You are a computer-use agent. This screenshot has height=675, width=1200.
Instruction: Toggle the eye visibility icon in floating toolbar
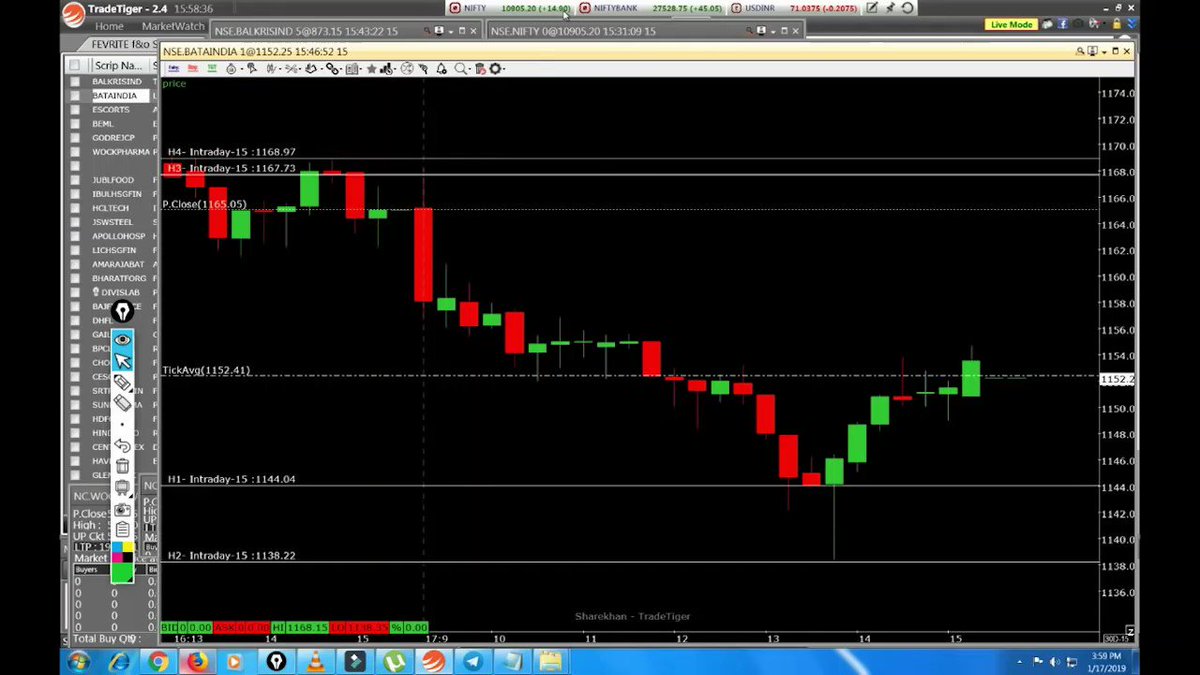coord(122,339)
